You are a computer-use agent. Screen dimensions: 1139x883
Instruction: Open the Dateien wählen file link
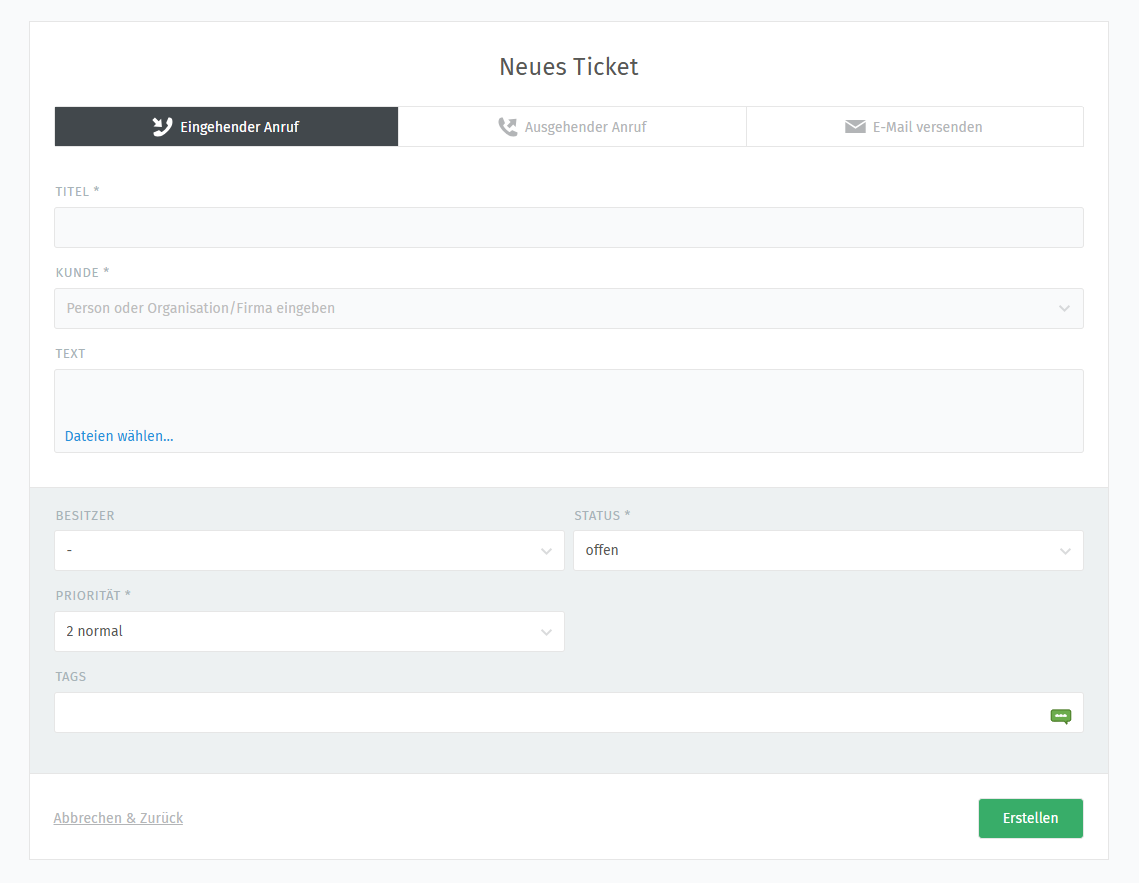point(119,436)
